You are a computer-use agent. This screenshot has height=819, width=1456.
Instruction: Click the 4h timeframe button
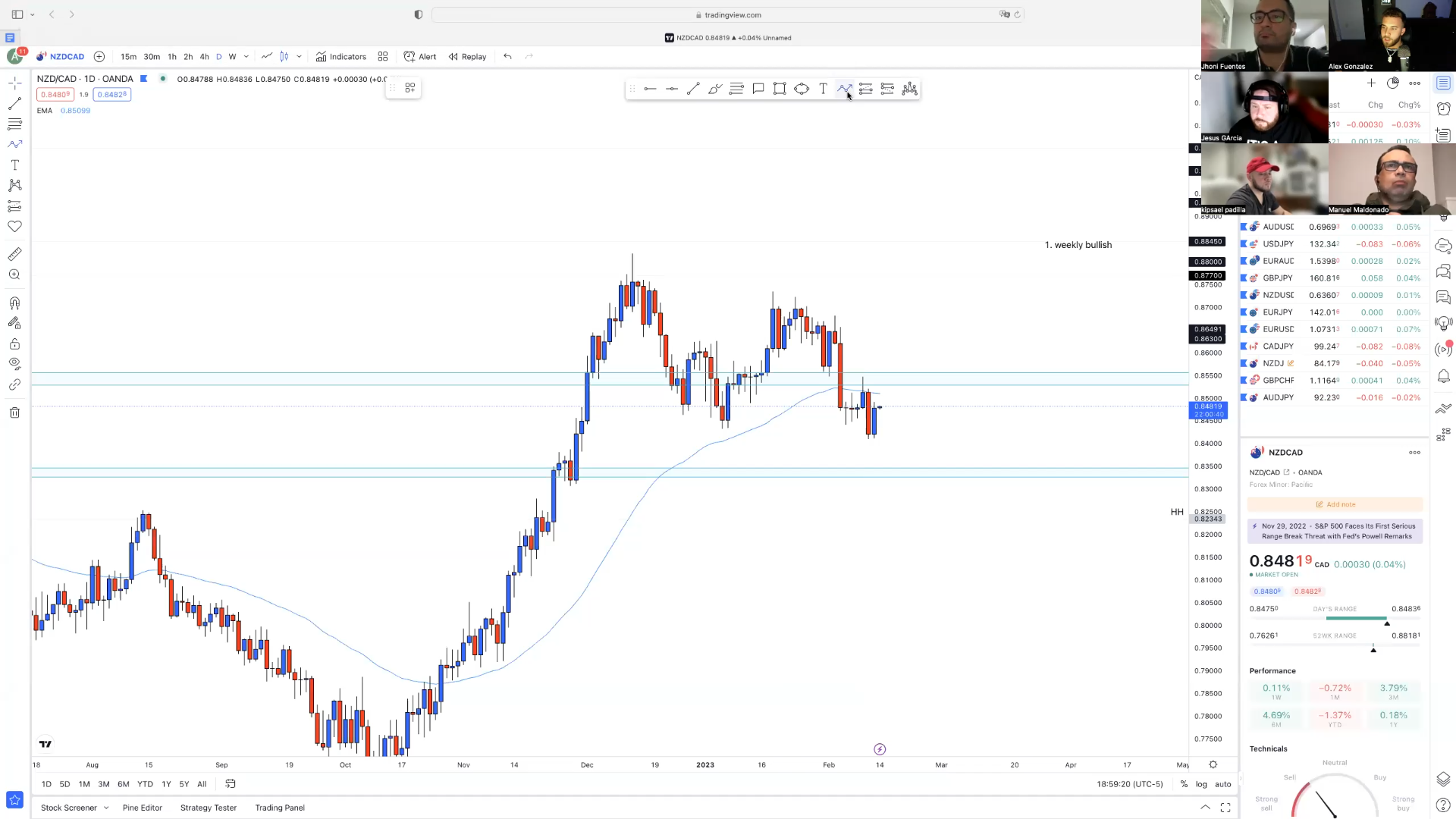(204, 56)
